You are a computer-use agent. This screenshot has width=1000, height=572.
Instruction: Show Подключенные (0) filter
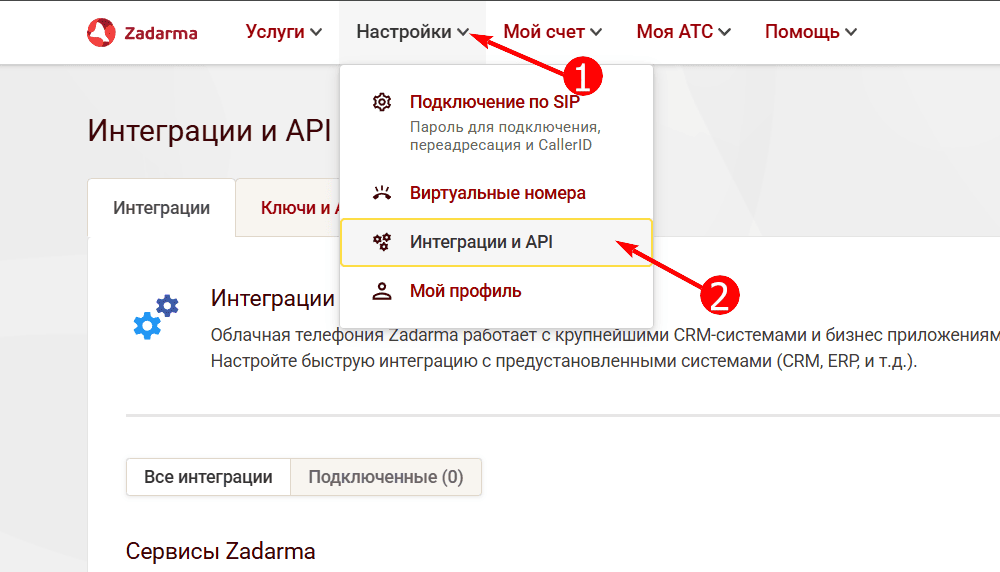pyautogui.click(x=386, y=477)
